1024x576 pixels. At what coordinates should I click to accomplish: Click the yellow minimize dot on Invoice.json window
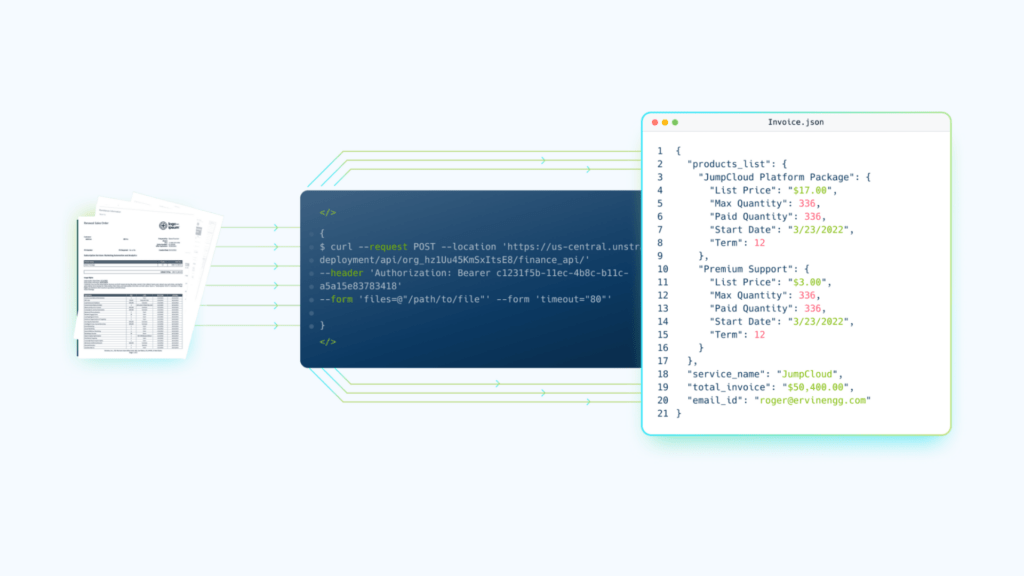[x=665, y=122]
